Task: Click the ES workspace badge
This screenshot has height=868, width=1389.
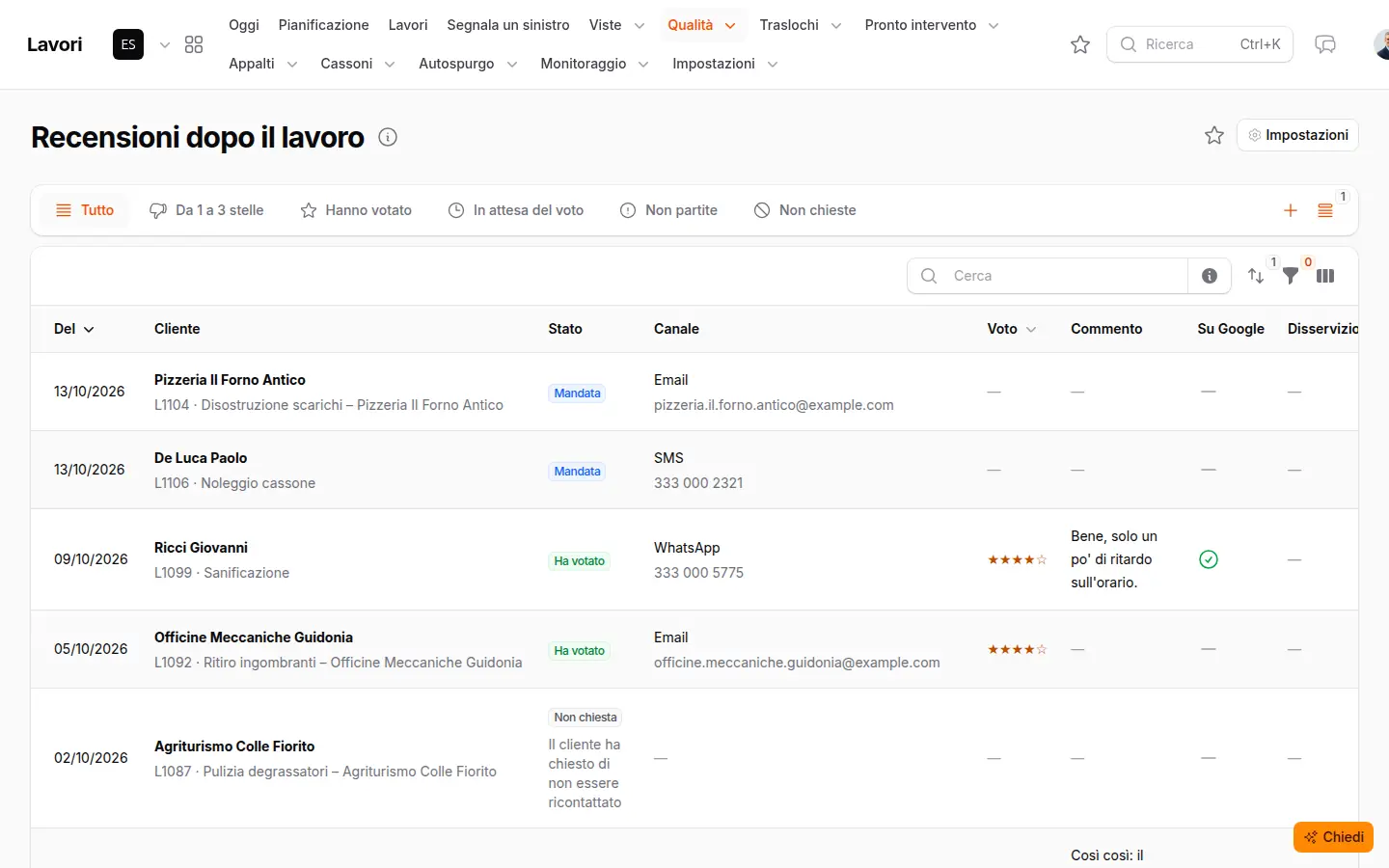Action: (x=128, y=44)
